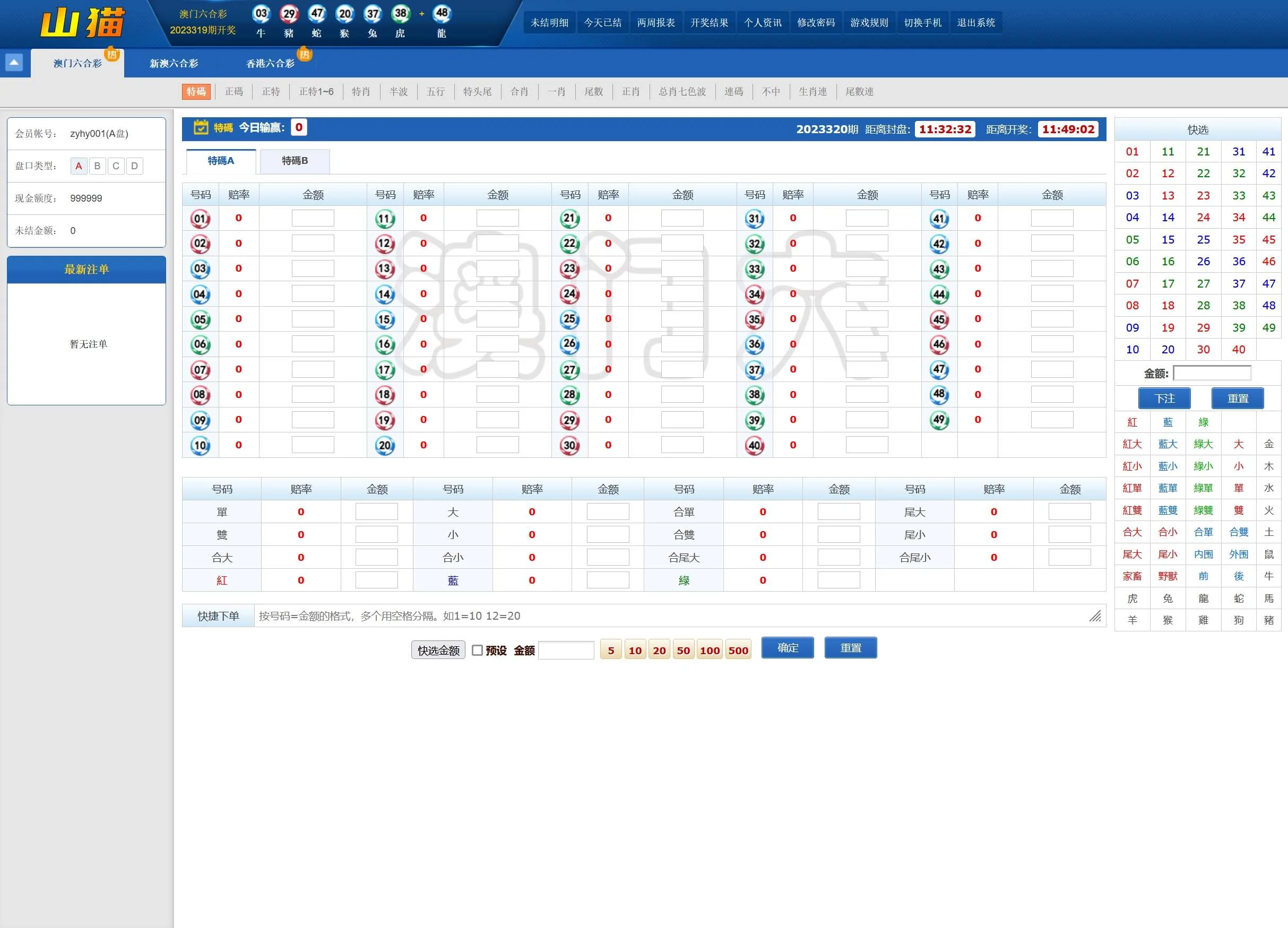
Task: Click the calendar icon beside 特碼 header
Action: click(x=201, y=127)
